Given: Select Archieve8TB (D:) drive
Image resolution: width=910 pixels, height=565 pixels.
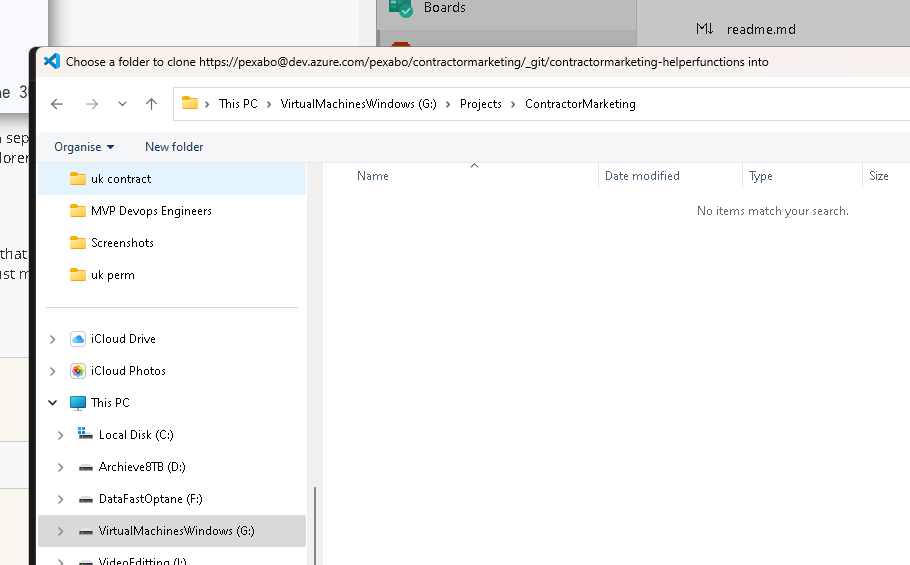Looking at the screenshot, I should [142, 467].
